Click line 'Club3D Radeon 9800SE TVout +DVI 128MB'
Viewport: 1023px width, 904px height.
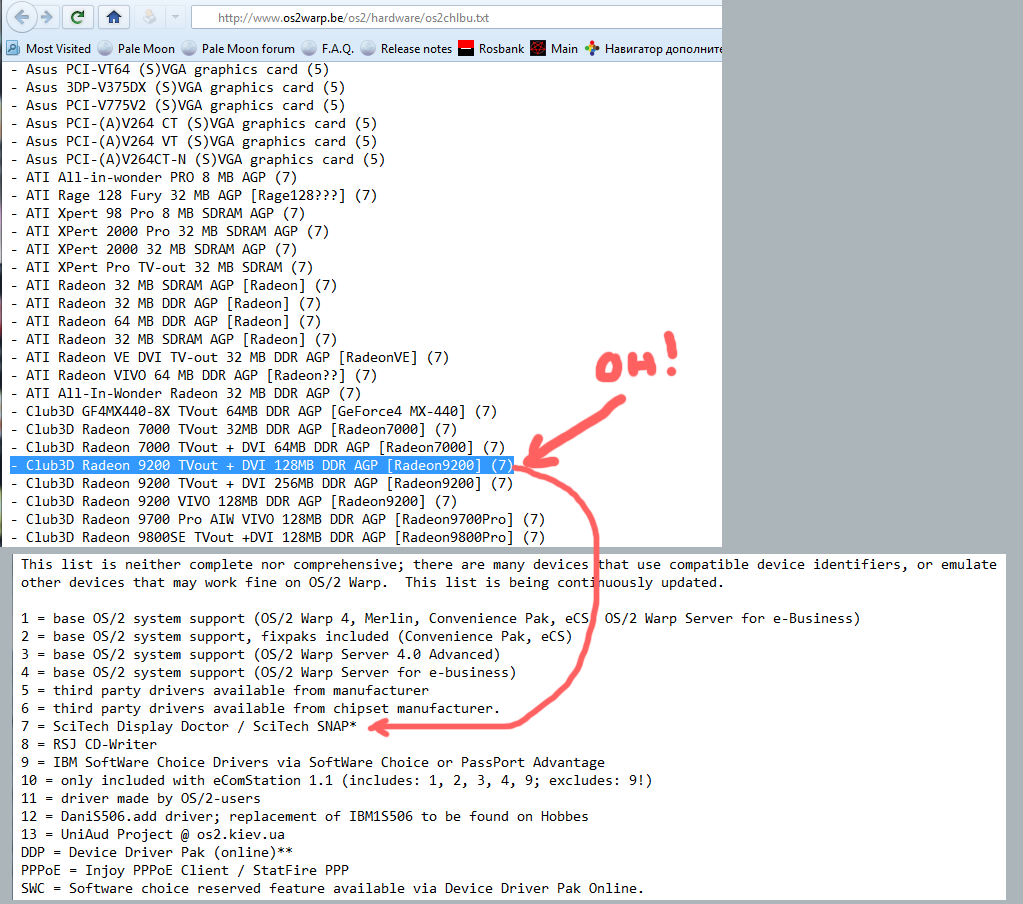pyautogui.click(x=277, y=537)
